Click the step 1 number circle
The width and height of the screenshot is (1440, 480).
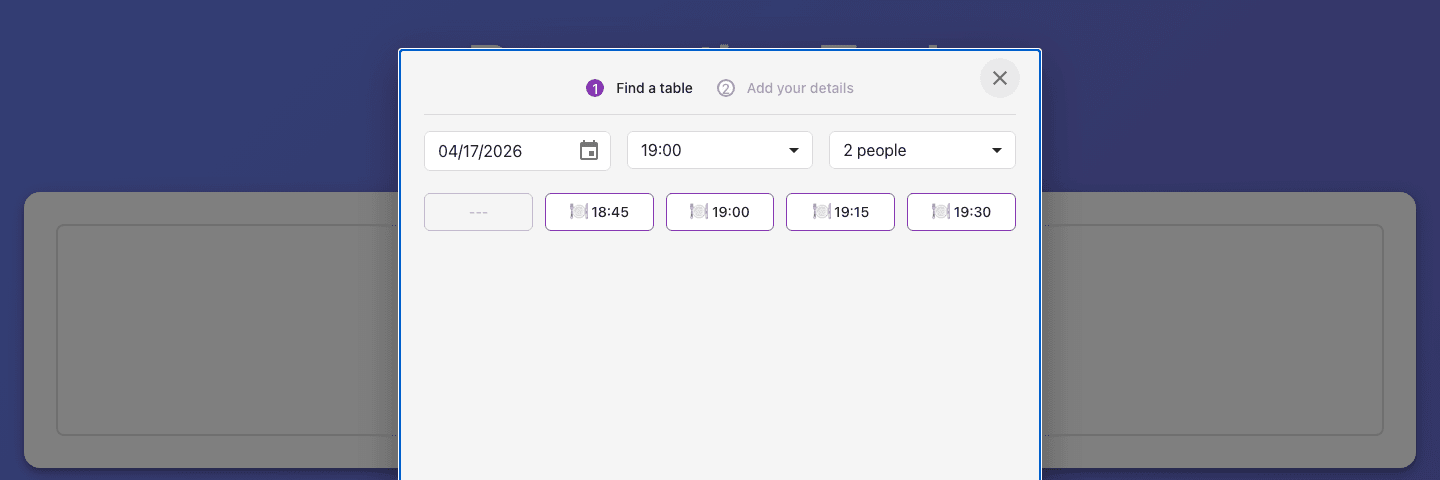coord(595,88)
